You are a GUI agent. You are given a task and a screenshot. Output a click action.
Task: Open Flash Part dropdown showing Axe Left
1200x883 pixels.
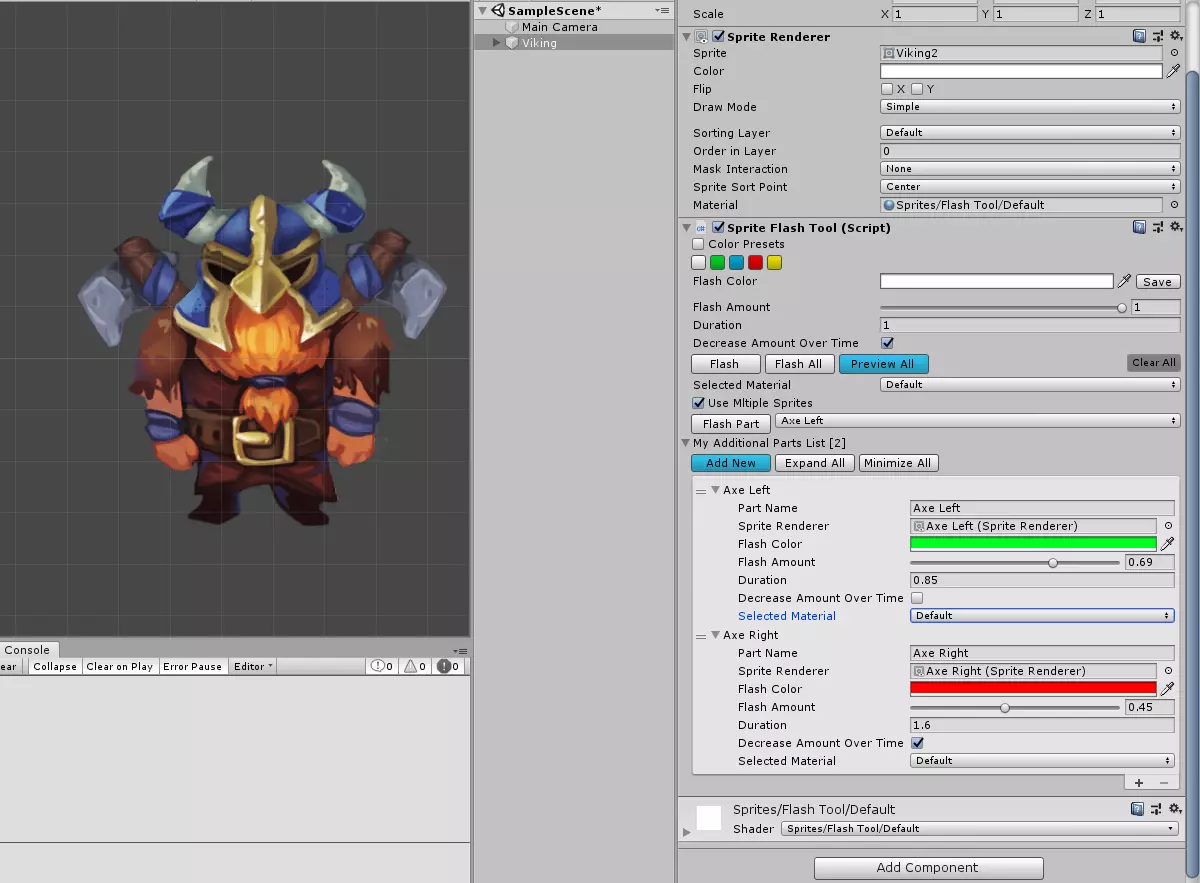tap(978, 421)
